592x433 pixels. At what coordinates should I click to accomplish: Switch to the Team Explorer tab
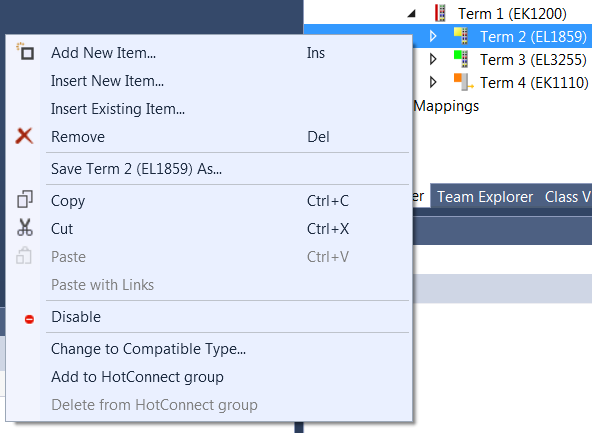tap(485, 197)
